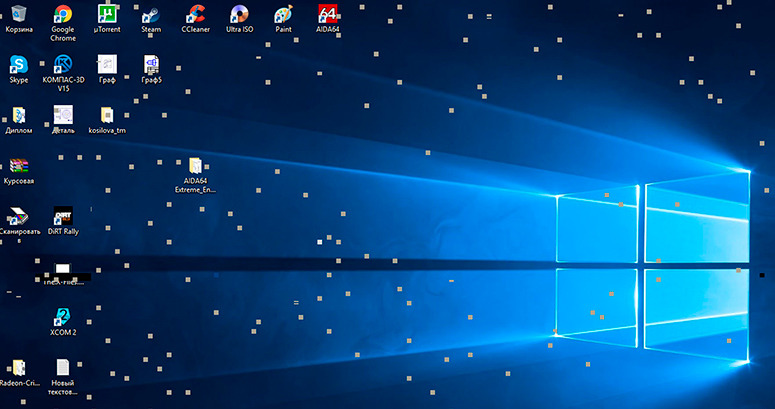
Task: Select the red AIDA64 shortcut icon
Action: tap(327, 14)
